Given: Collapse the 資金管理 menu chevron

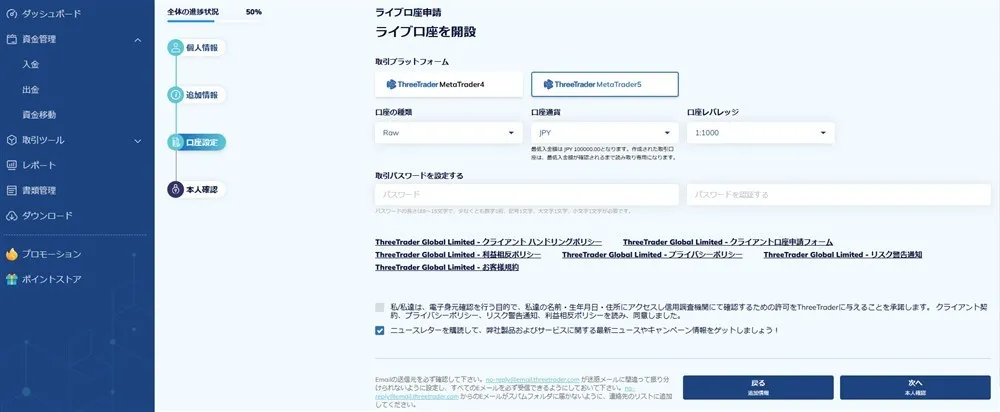Looking at the screenshot, I should tap(138, 40).
